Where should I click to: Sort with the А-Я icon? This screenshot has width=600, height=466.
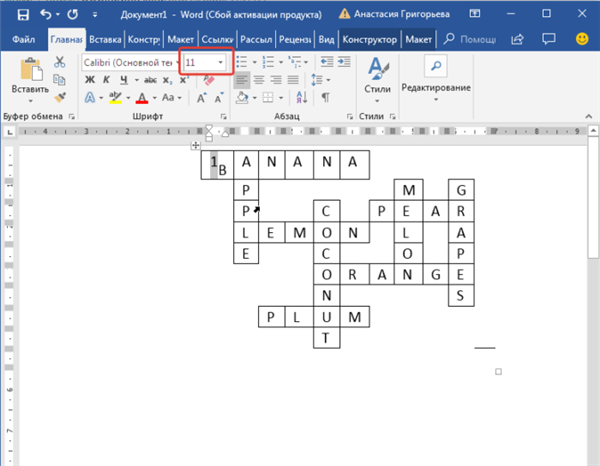click(302, 98)
